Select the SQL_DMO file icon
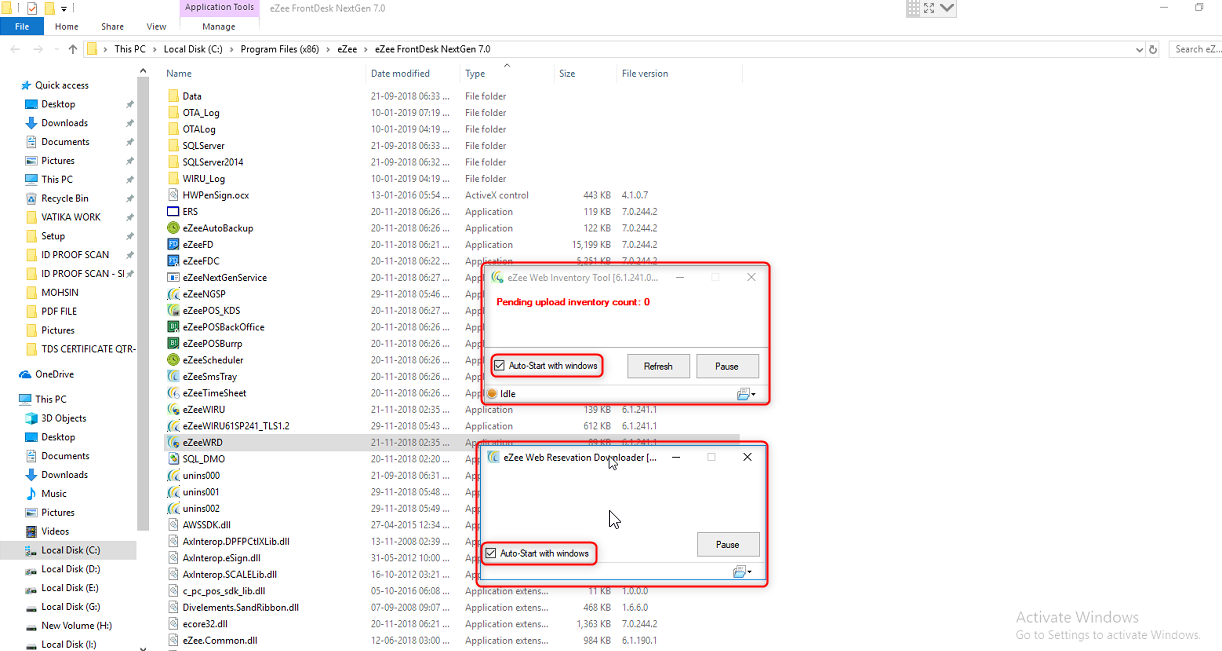The height and width of the screenshot is (651, 1222). (x=173, y=459)
